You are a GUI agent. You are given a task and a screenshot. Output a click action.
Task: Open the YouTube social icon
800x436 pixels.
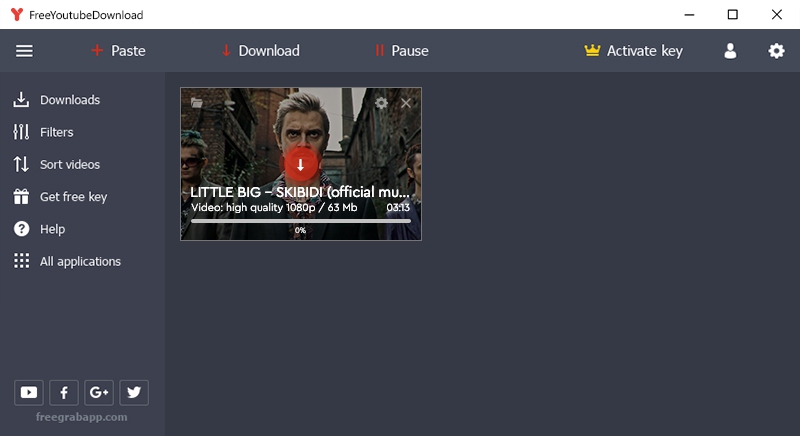pyautogui.click(x=29, y=392)
